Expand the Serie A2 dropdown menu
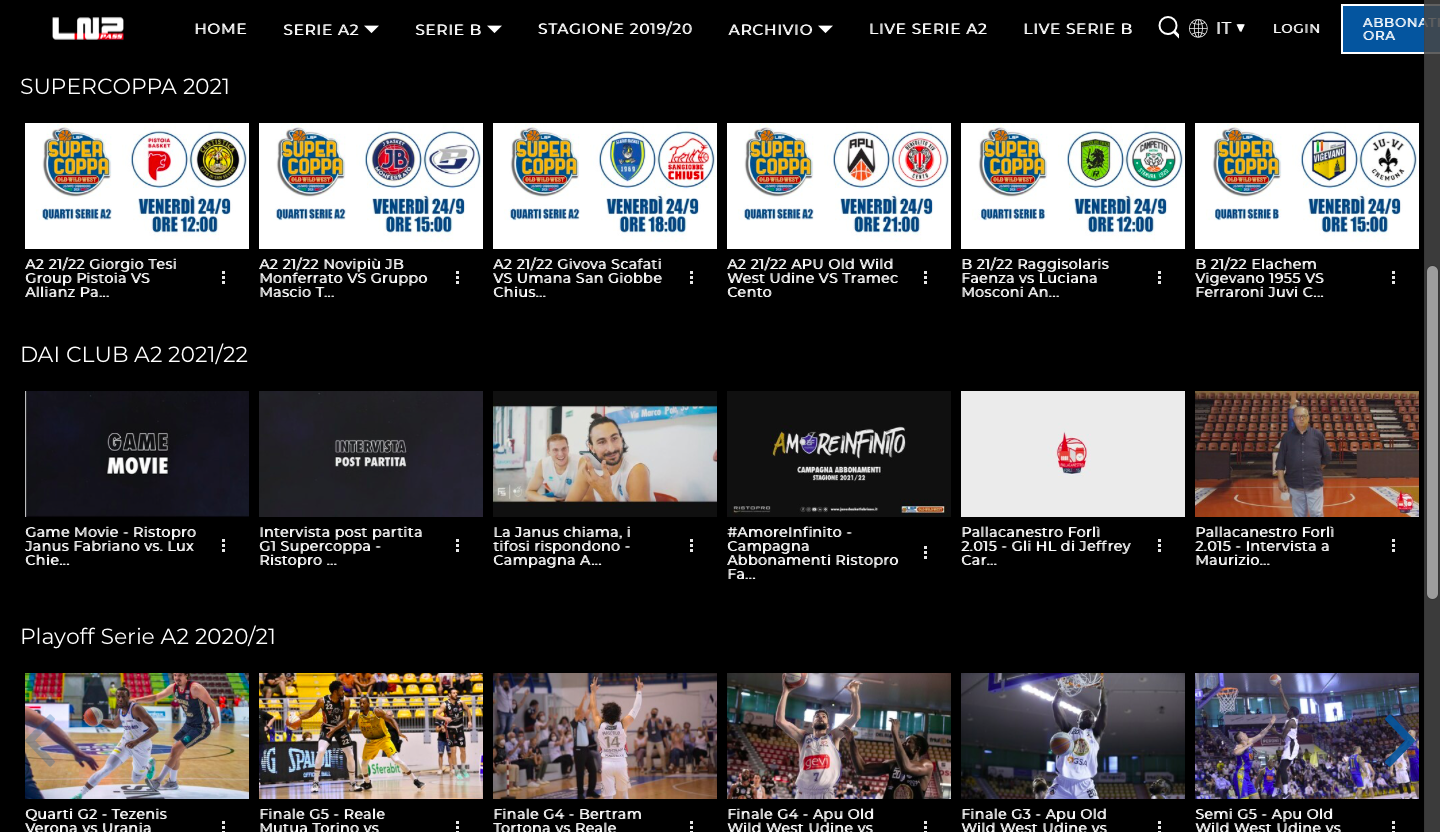The width and height of the screenshot is (1440, 832). [x=331, y=29]
